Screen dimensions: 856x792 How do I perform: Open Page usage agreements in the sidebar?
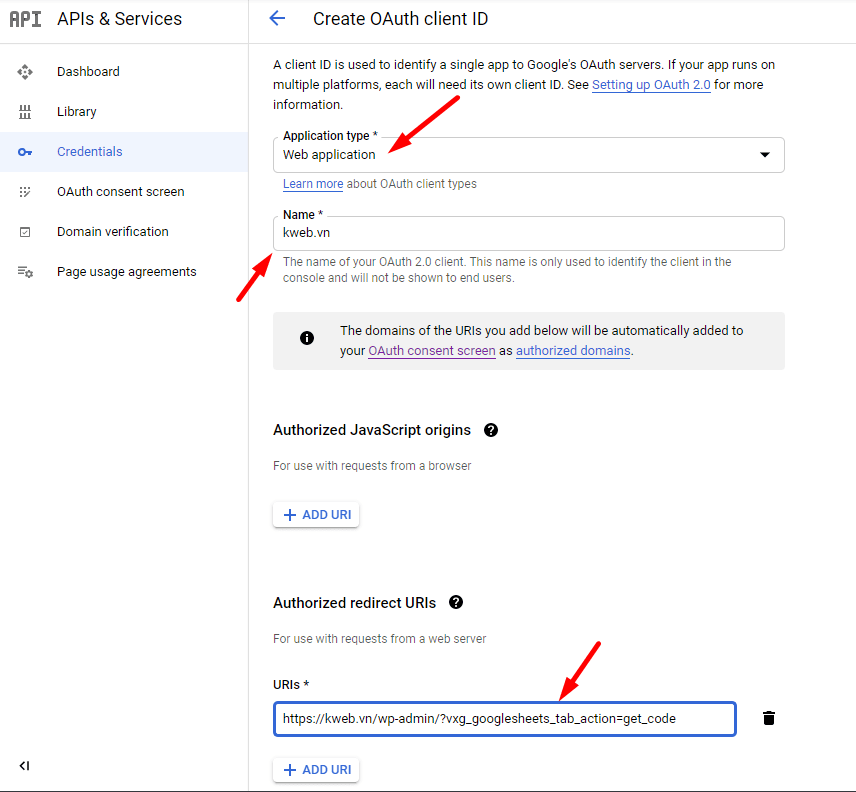tap(124, 272)
